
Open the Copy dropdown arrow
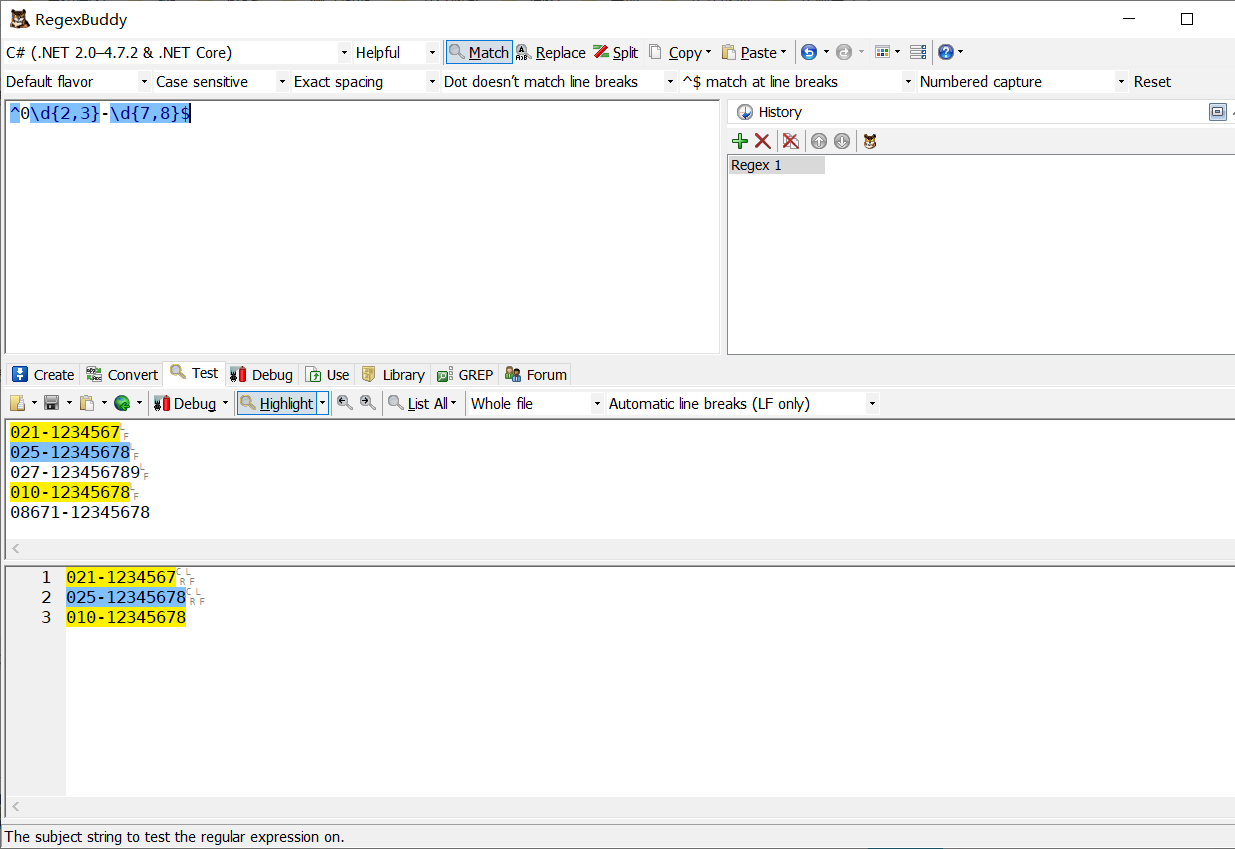[x=708, y=52]
